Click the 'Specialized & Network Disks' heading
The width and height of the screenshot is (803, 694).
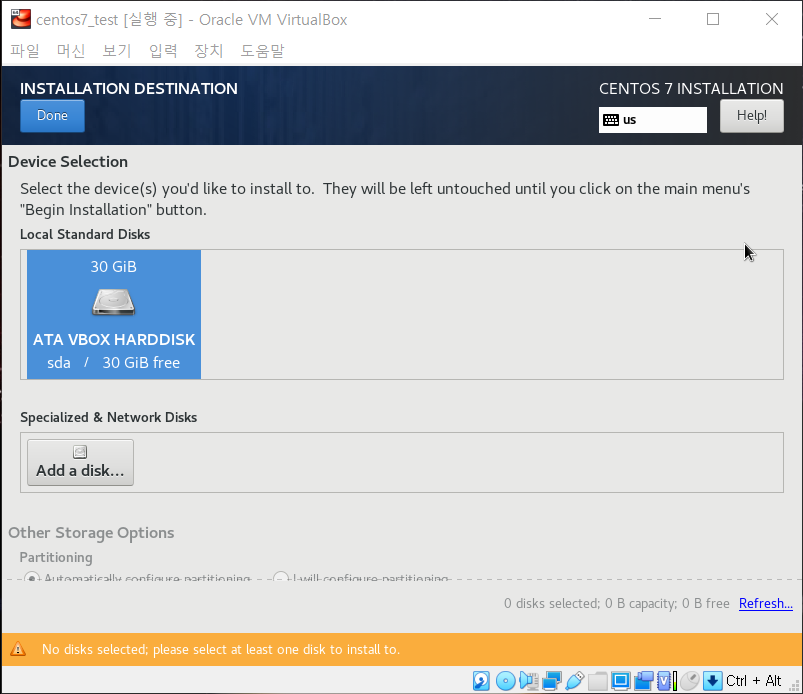click(x=109, y=417)
